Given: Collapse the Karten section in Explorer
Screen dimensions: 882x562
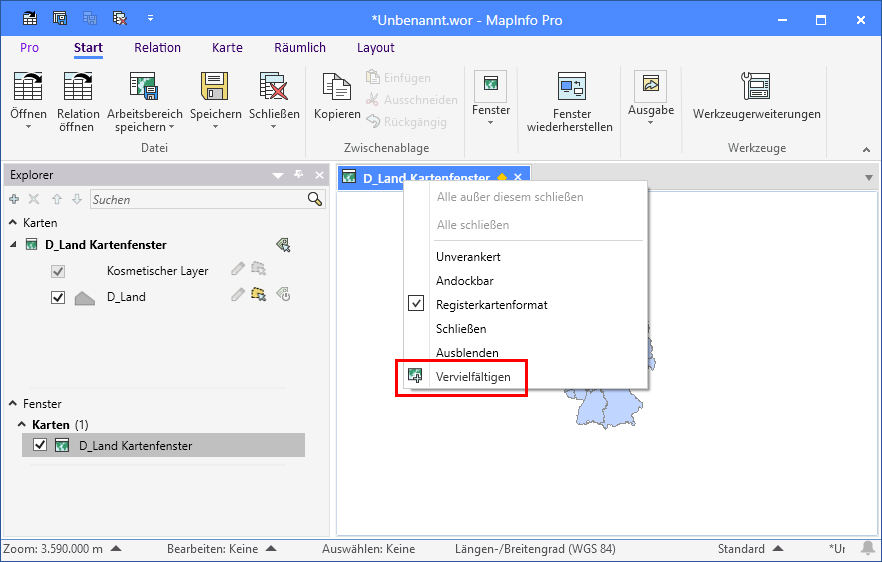Looking at the screenshot, I should 13,223.
